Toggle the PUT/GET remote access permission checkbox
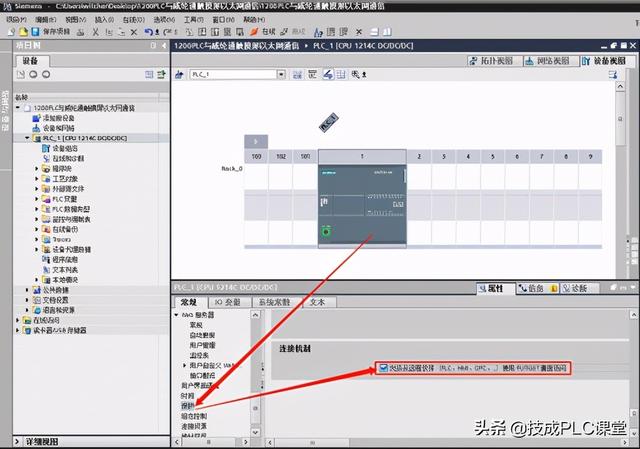Screen dimensions: 640x449 pos(383,368)
